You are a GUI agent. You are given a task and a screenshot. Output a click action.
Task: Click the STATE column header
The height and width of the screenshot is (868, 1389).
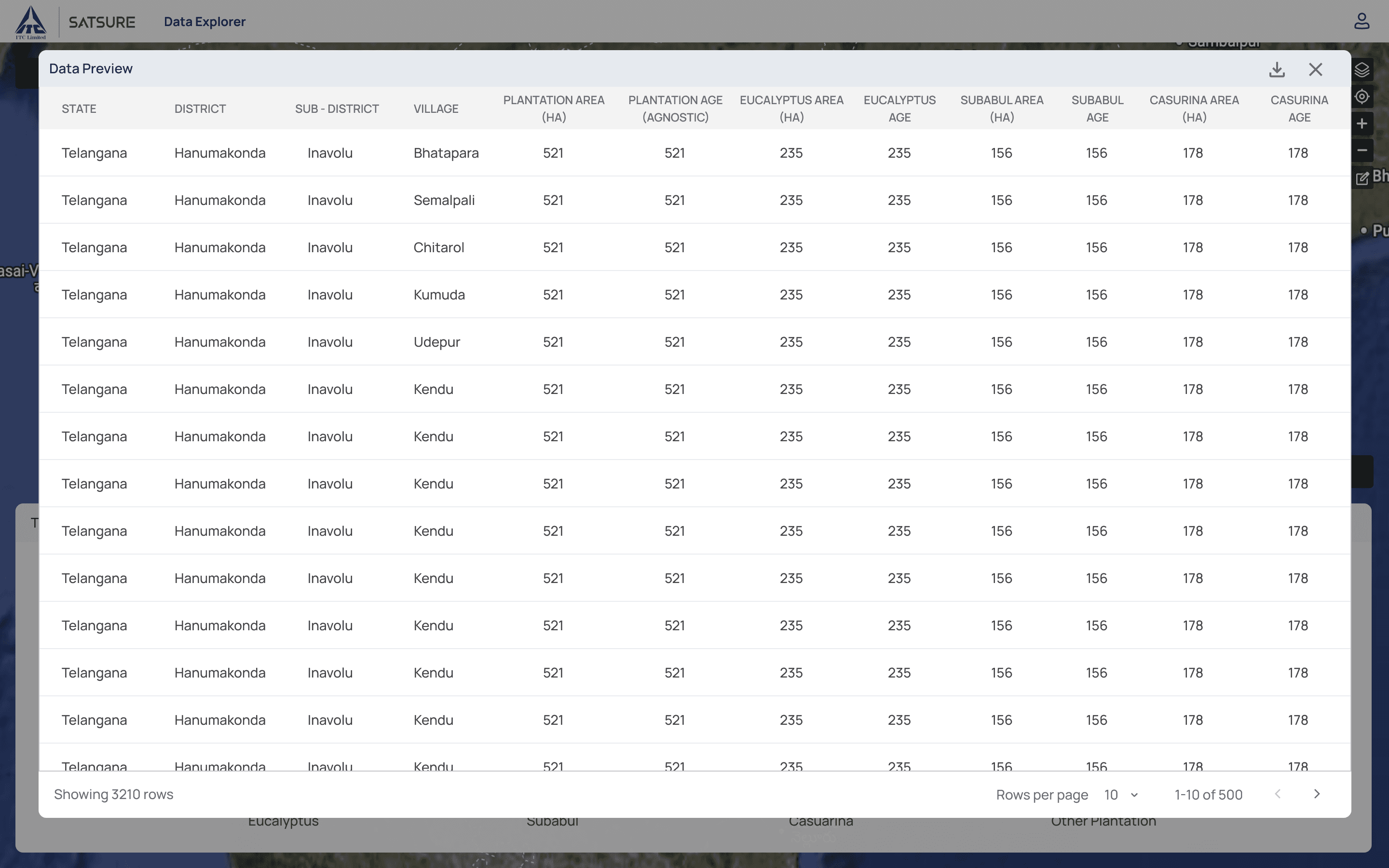[x=79, y=108]
